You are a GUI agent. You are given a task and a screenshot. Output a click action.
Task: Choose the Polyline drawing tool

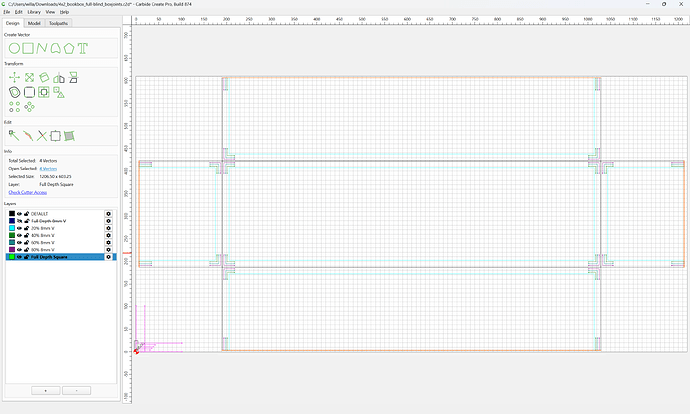42,48
